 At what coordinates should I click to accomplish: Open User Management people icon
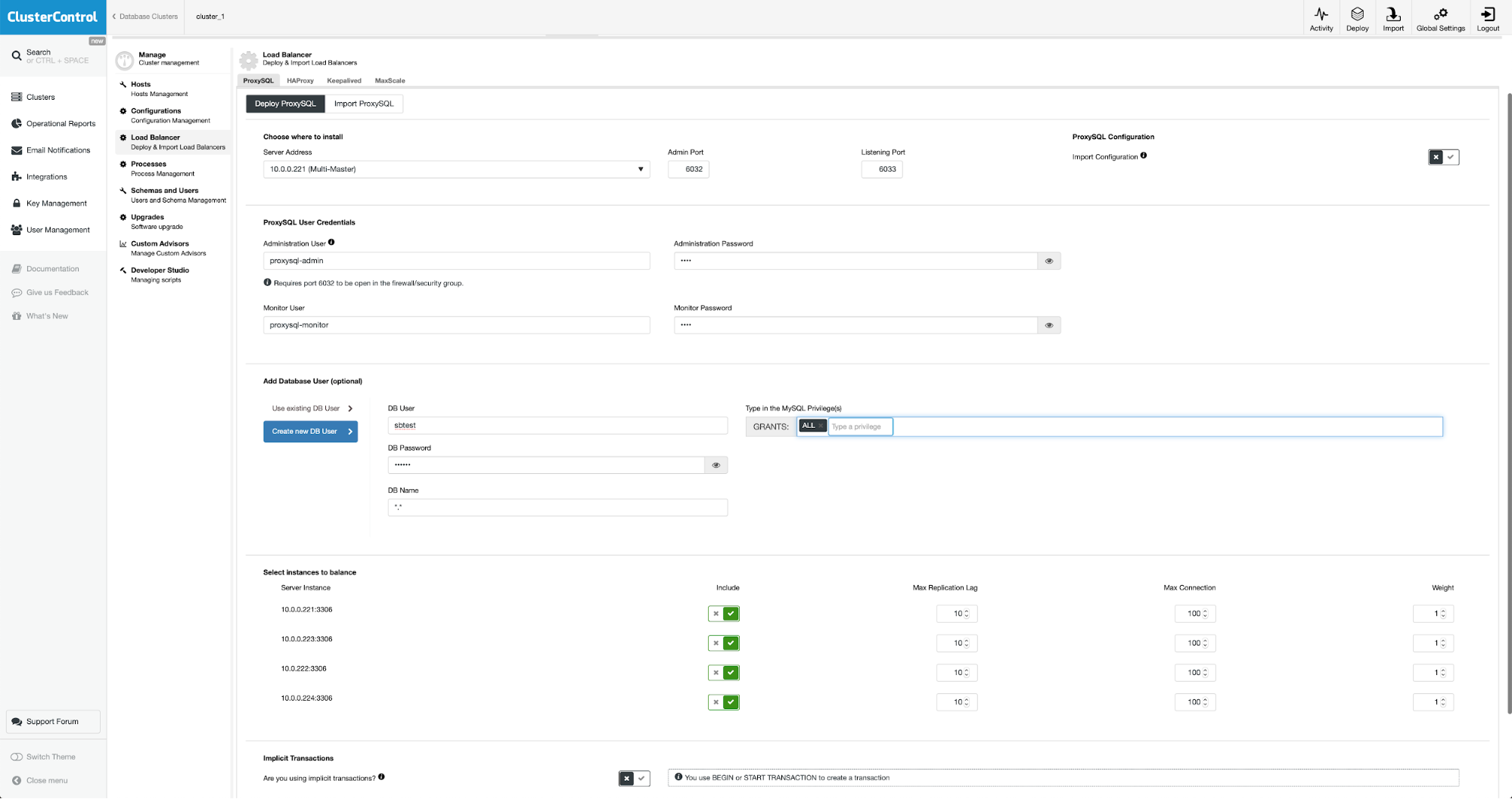pos(17,230)
